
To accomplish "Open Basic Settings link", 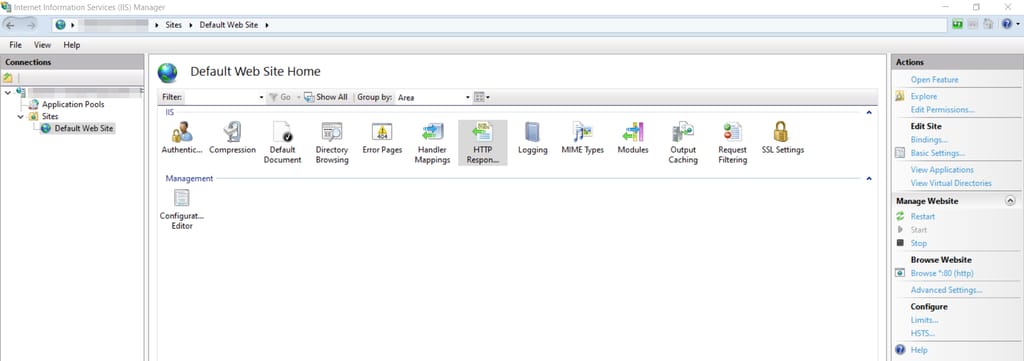I will coord(938,153).
